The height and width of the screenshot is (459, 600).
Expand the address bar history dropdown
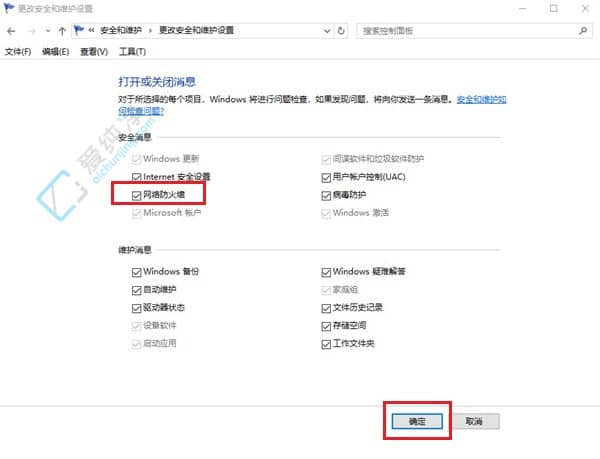(327, 31)
